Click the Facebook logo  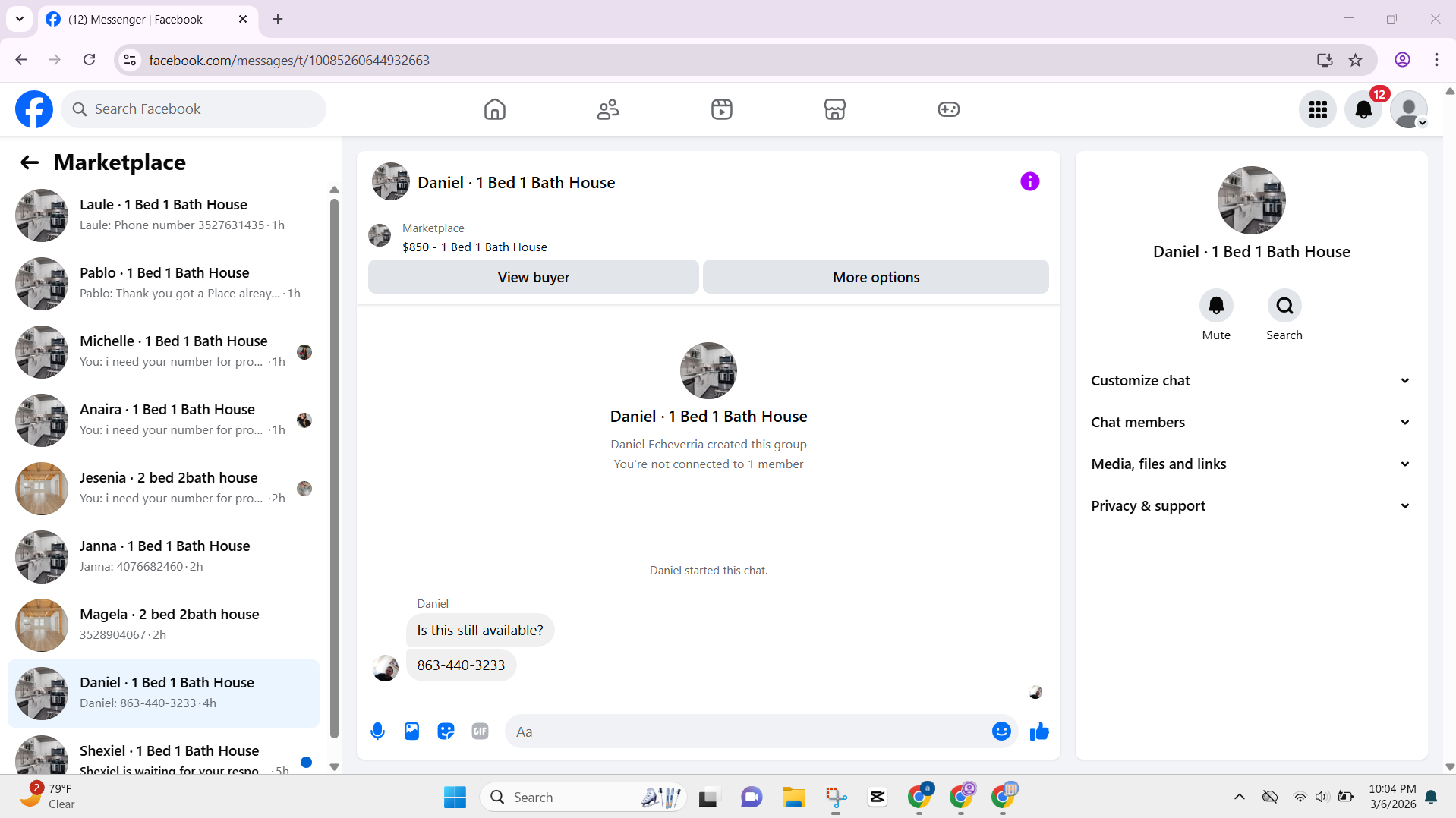tap(34, 109)
